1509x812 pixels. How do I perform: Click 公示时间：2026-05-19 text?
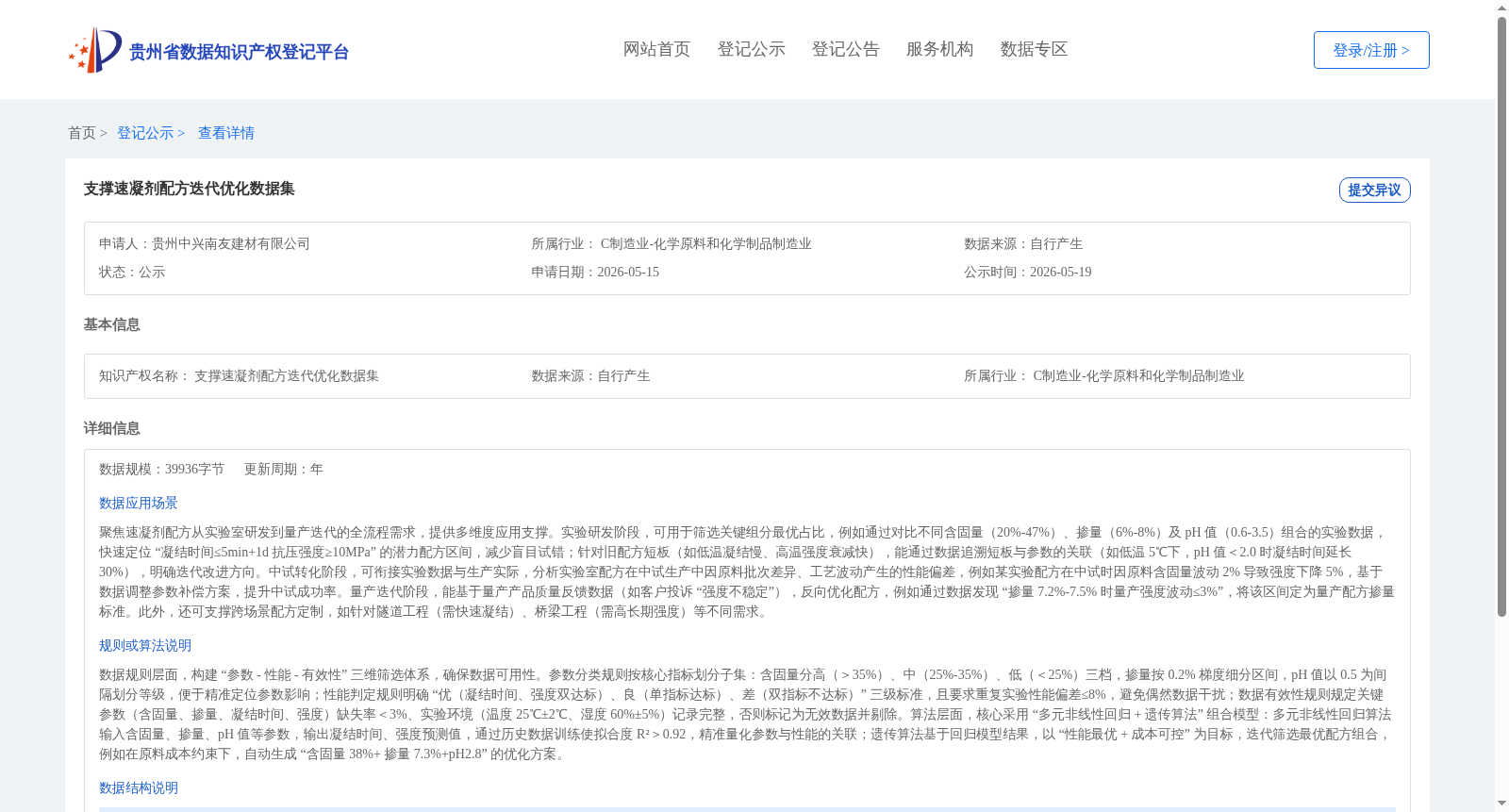click(1028, 272)
